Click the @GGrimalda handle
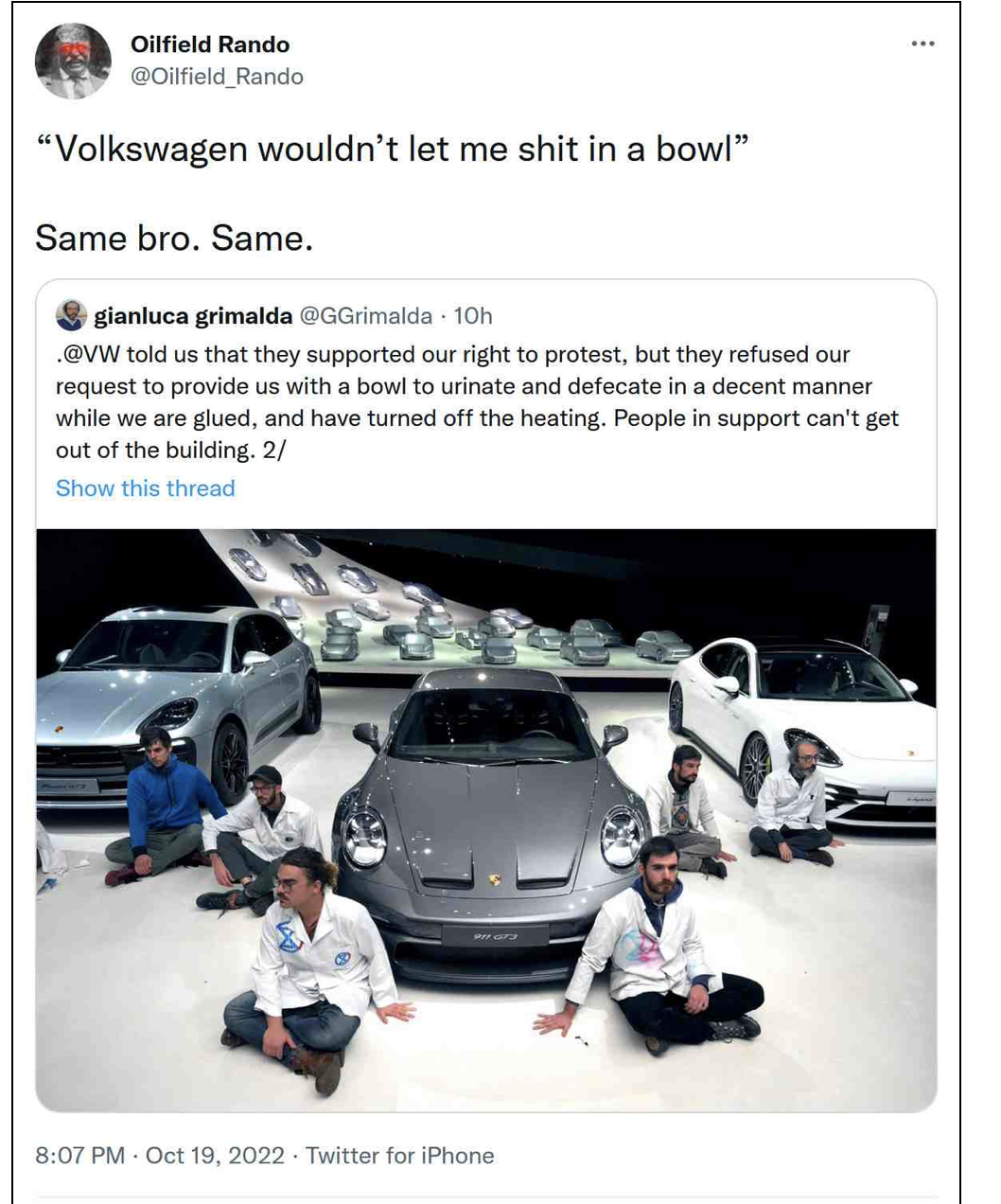 click(x=366, y=315)
